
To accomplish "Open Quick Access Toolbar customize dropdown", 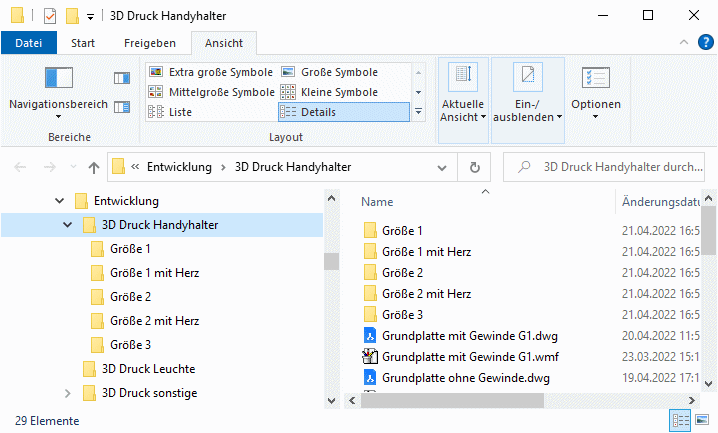I will (x=91, y=17).
